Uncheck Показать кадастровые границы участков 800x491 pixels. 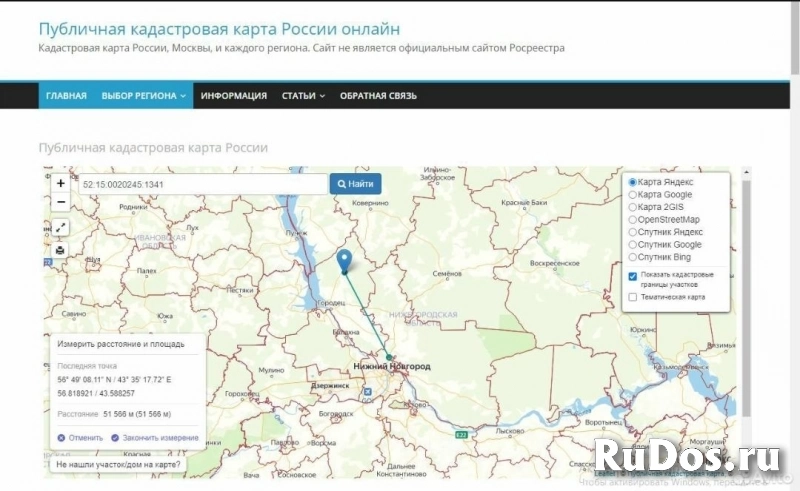(x=633, y=276)
